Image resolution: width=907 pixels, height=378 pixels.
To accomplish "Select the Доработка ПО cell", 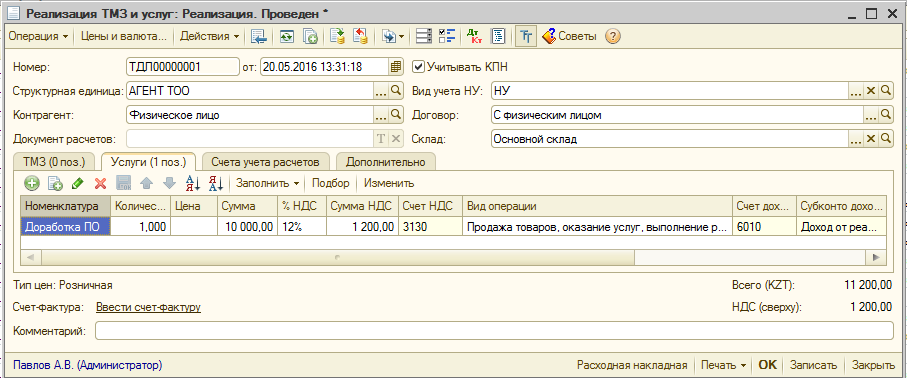I will pos(66,227).
